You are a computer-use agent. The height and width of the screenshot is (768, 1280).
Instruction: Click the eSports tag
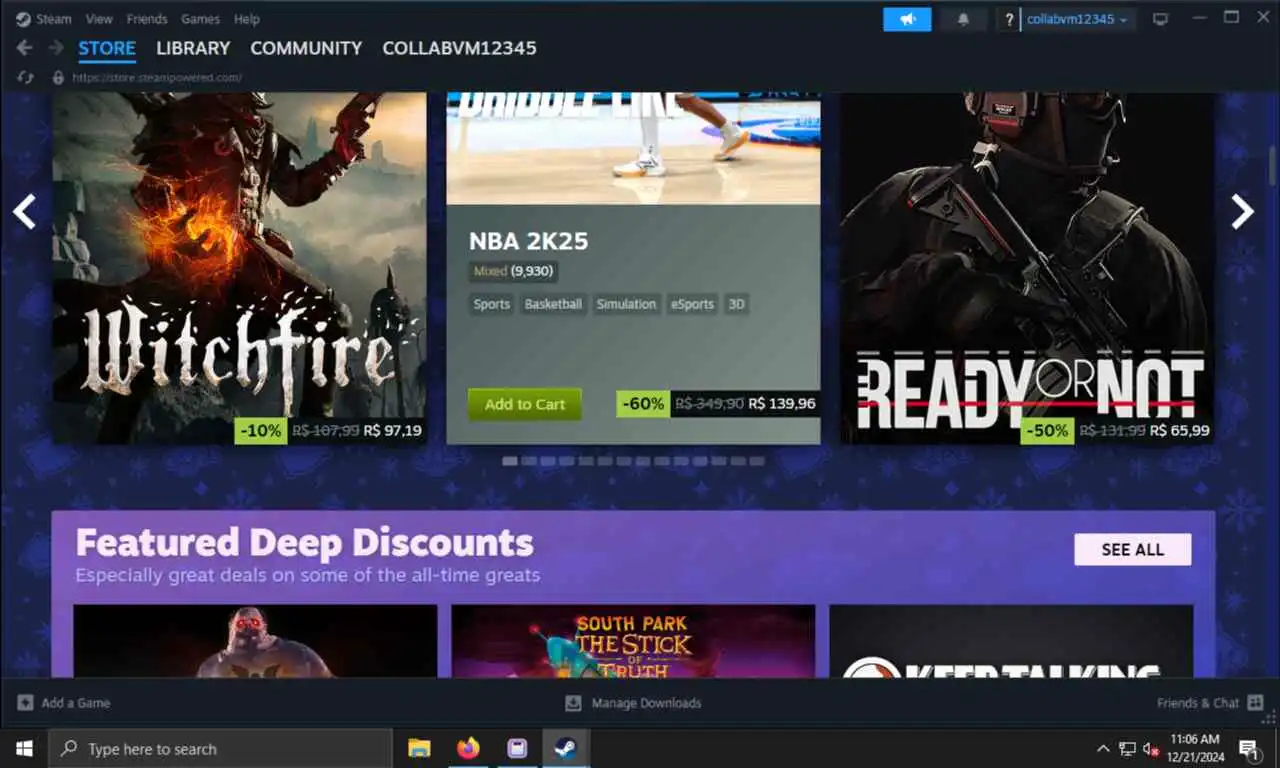click(693, 304)
